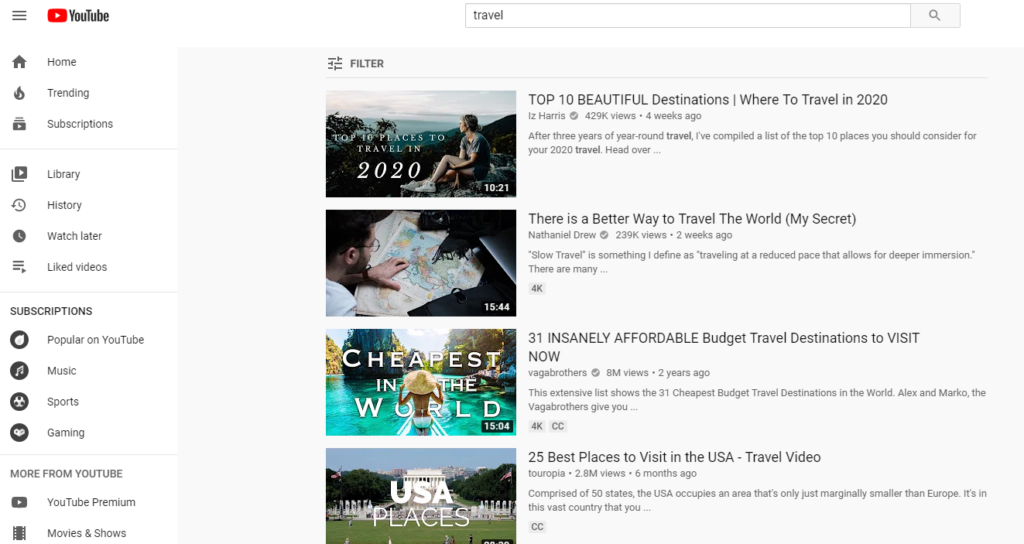Click description starting "Slow Travel" is something
The height and width of the screenshot is (544, 1024).
(752, 262)
